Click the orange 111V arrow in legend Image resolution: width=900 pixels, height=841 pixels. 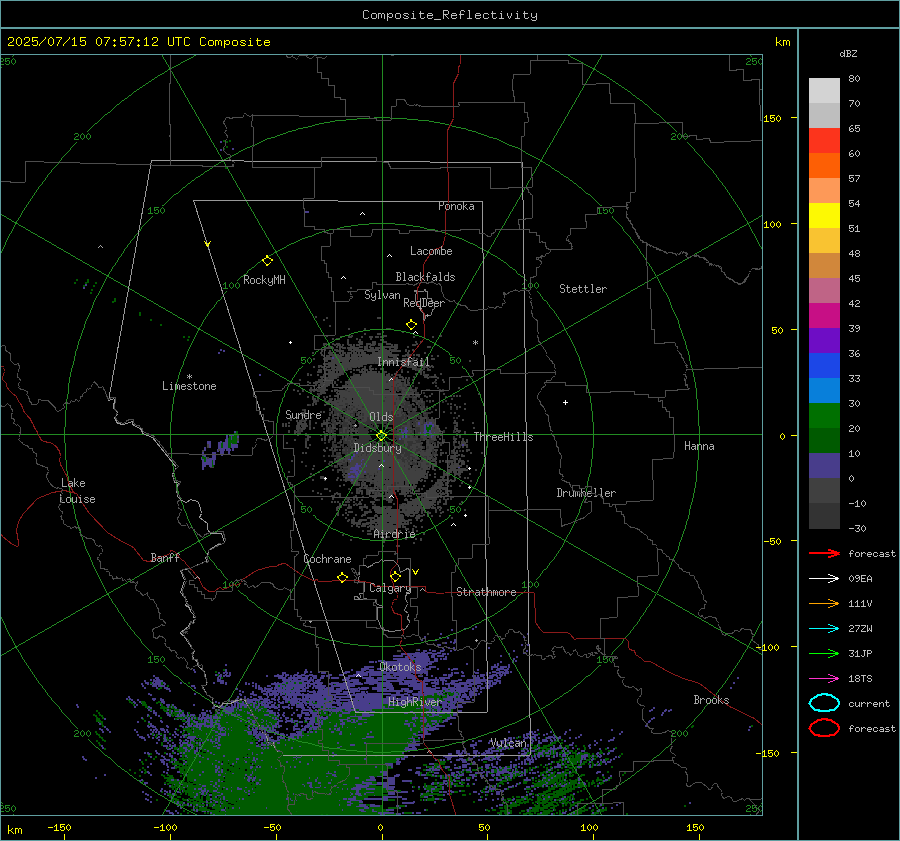[824, 603]
